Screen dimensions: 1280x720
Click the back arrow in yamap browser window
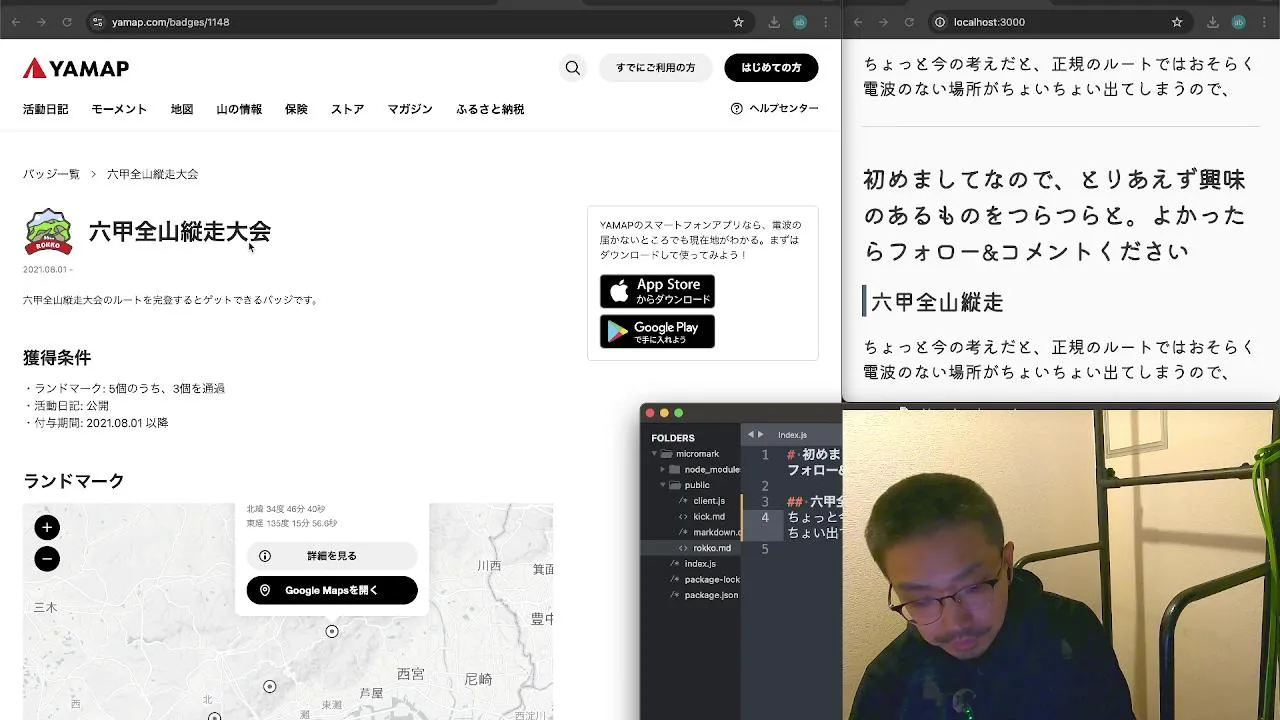click(16, 22)
